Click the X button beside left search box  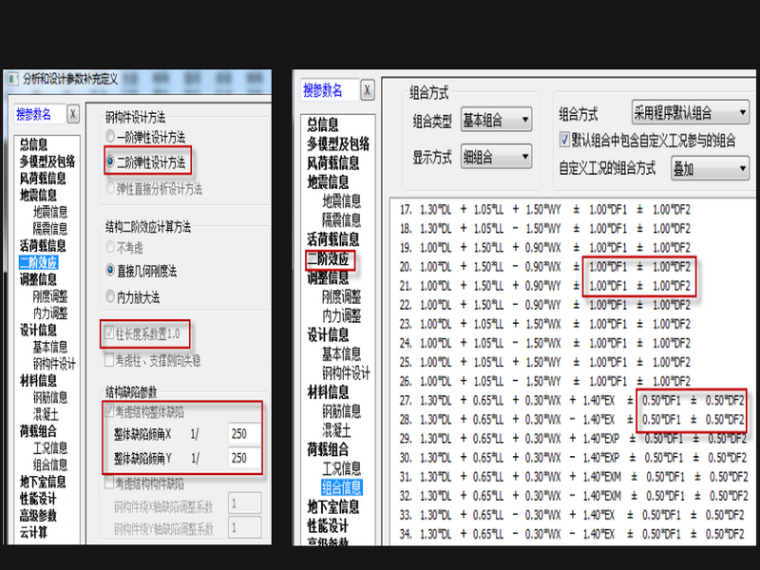(75, 115)
